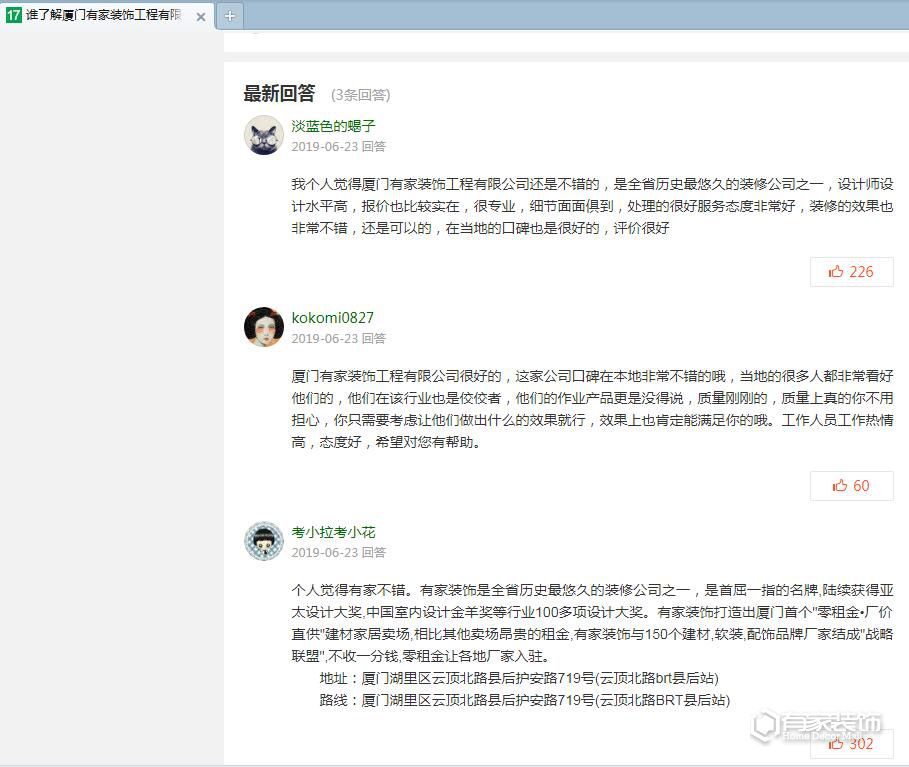Click the 302 like count button
Screen dimensions: 909x767
pyautogui.click(x=851, y=744)
